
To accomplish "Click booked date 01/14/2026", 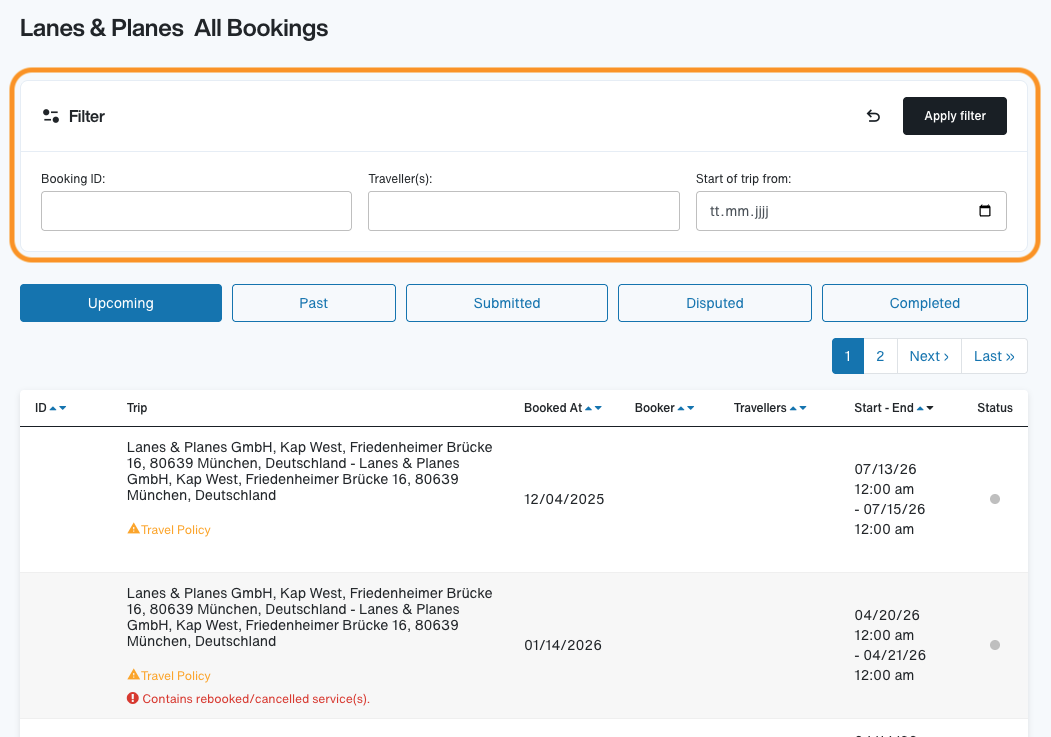I will point(562,645).
